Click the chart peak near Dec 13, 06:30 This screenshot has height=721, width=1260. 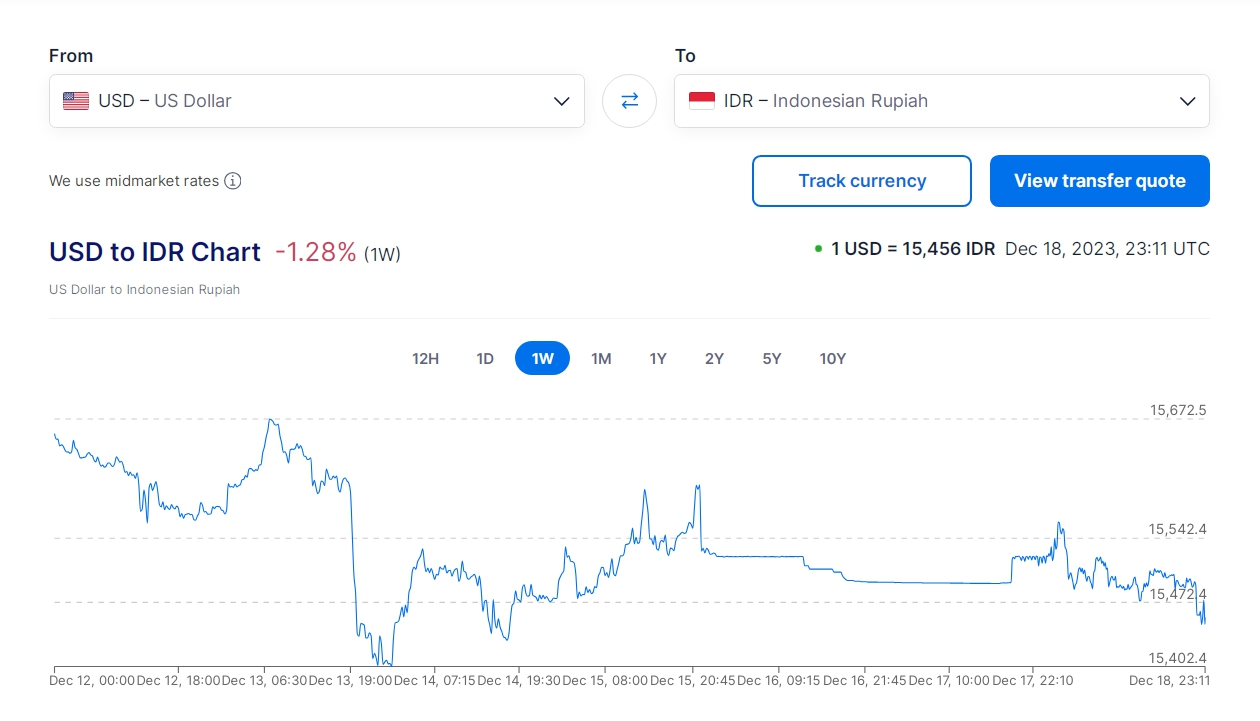pyautogui.click(x=271, y=421)
